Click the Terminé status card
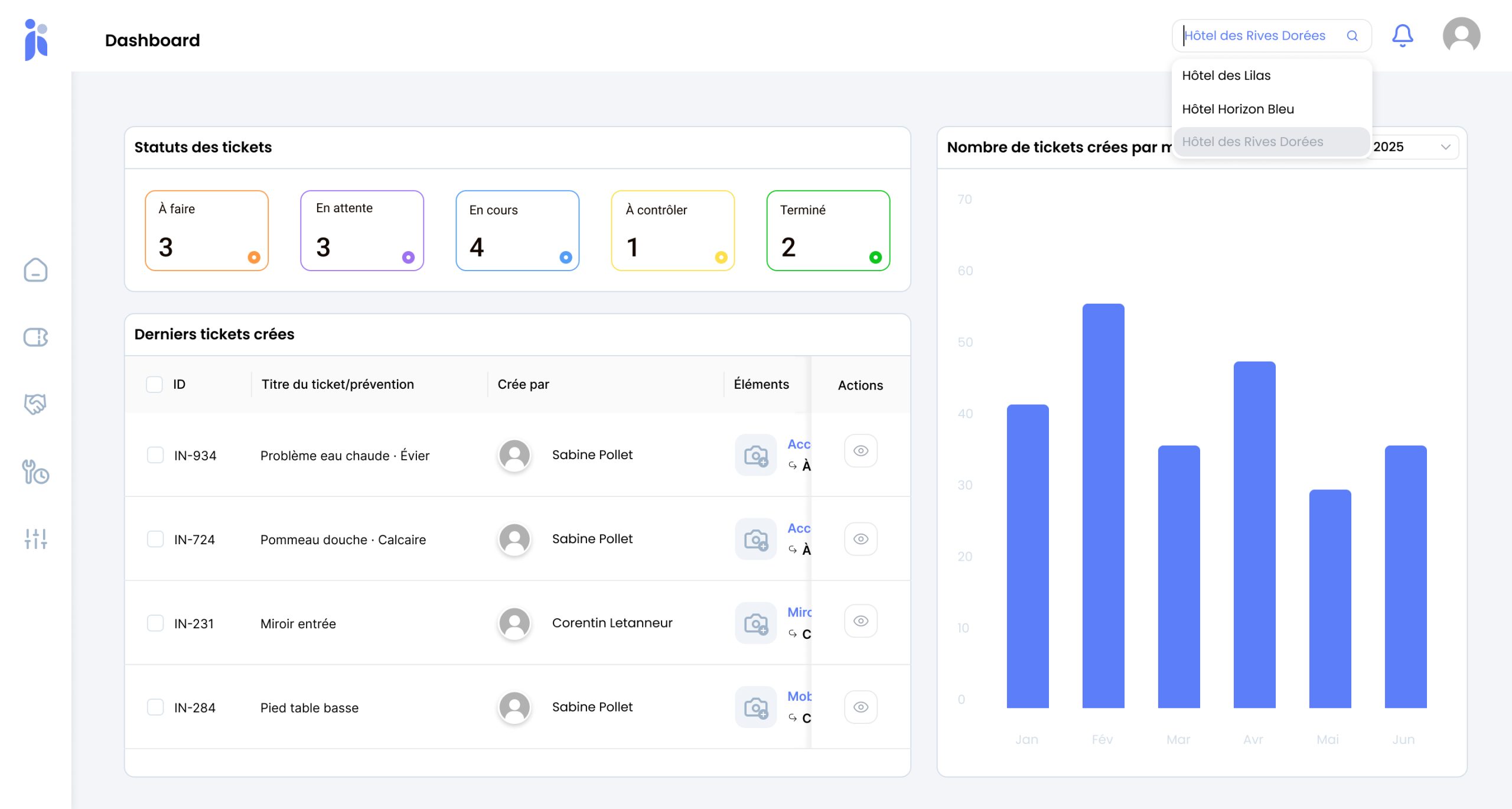This screenshot has height=809, width=1512. click(x=828, y=230)
